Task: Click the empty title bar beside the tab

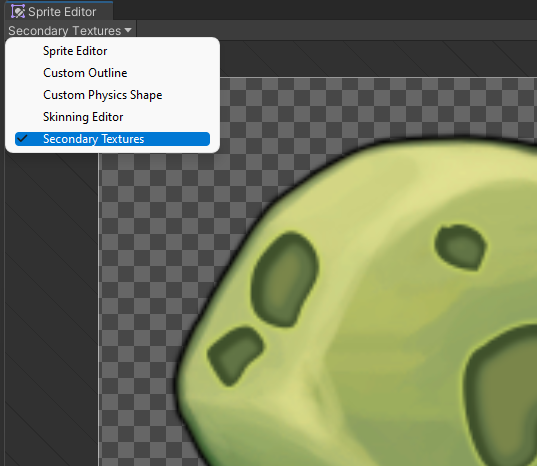Action: (325, 10)
